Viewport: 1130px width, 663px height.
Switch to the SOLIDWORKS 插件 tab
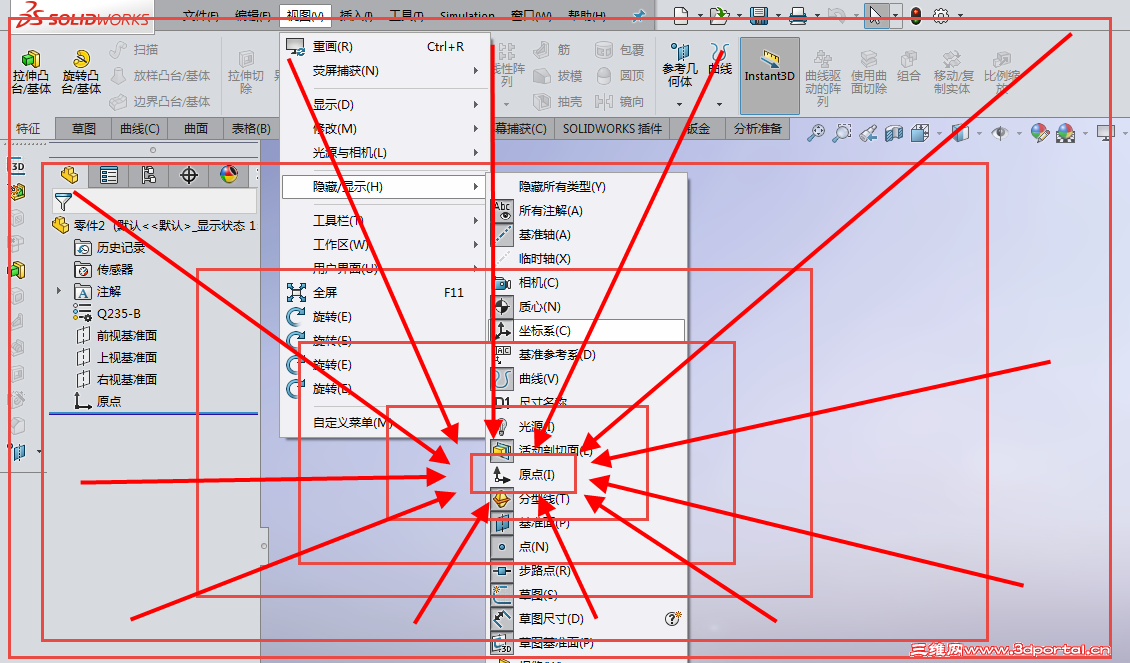612,128
